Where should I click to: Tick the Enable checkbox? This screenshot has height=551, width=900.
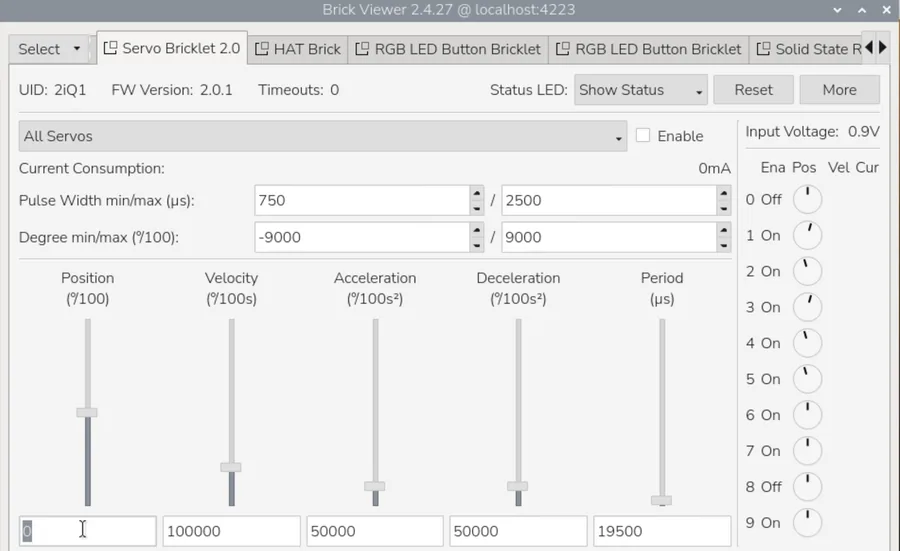643,135
